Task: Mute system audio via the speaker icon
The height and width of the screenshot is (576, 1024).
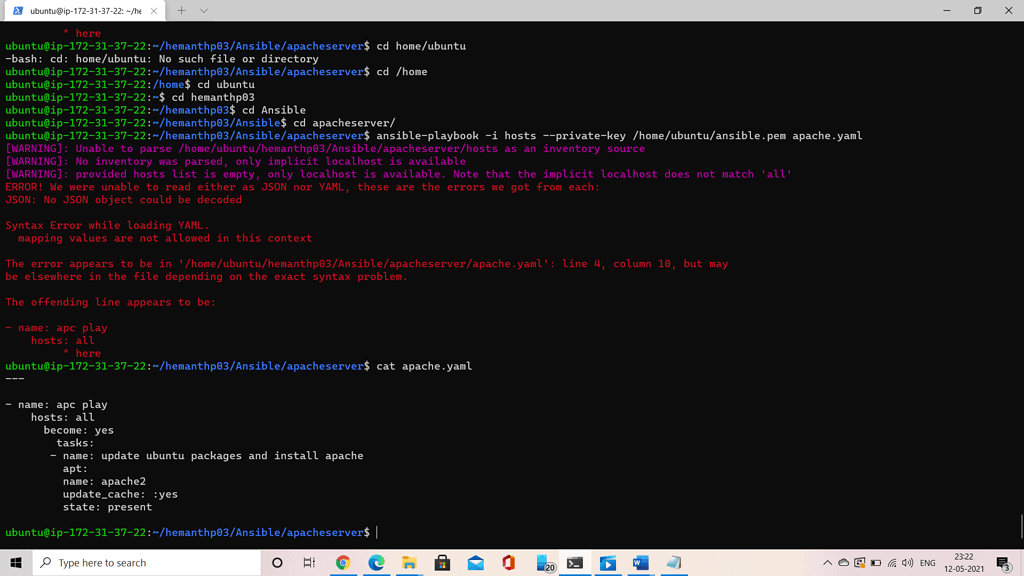Action: [x=907, y=564]
